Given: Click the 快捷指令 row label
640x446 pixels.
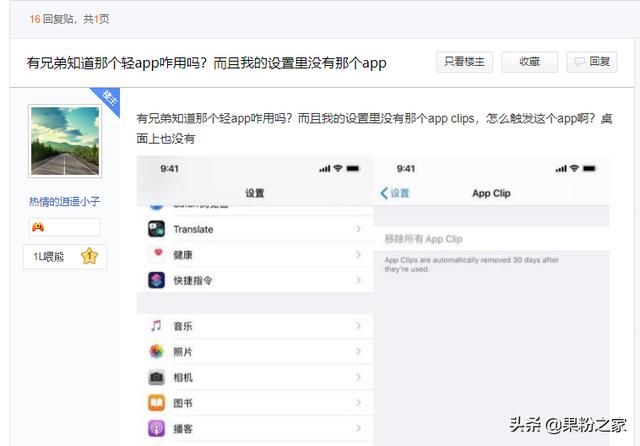Looking at the screenshot, I should coord(193,280).
